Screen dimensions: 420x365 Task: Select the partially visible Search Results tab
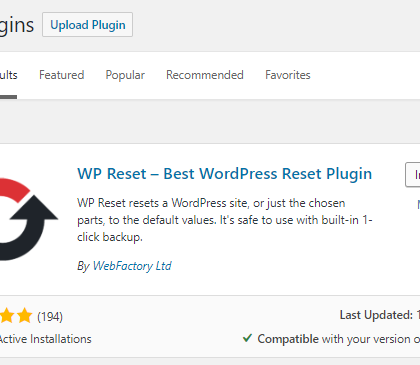[8, 75]
